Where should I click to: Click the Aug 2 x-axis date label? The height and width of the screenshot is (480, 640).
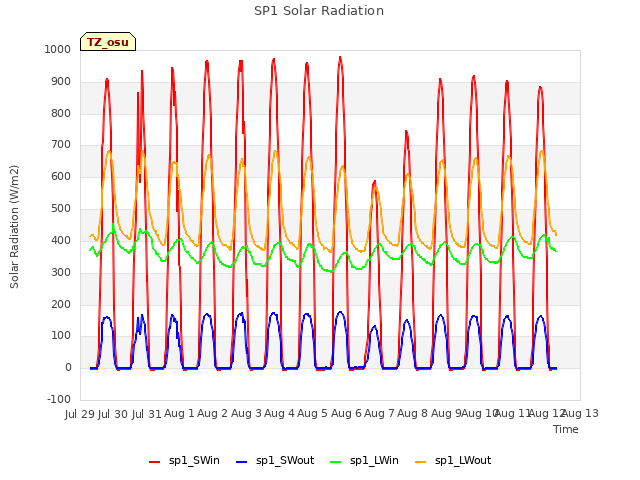213,413
